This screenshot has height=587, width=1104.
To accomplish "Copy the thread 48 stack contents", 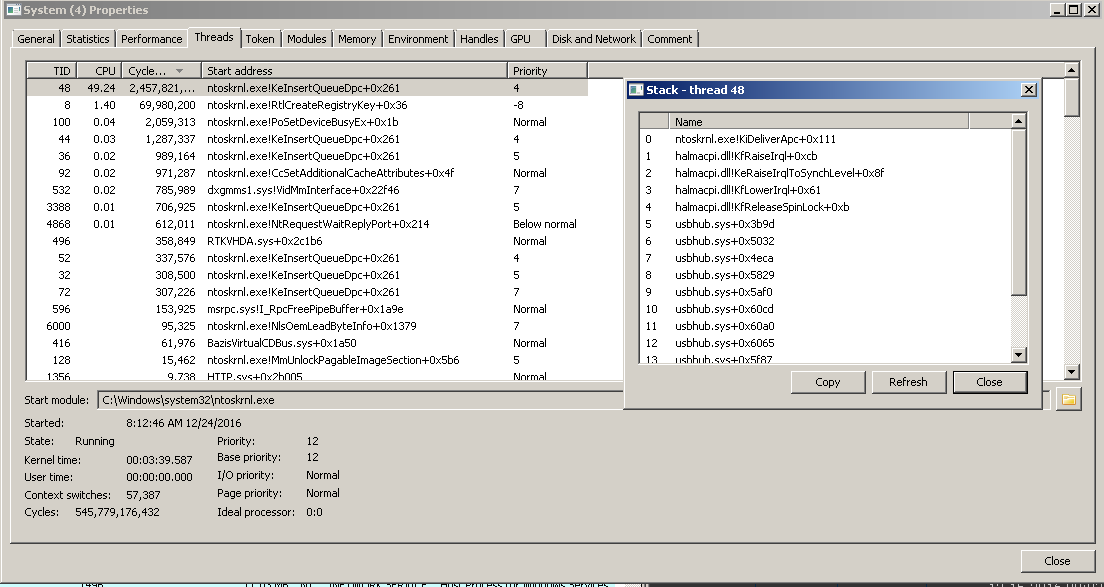I will (828, 382).
